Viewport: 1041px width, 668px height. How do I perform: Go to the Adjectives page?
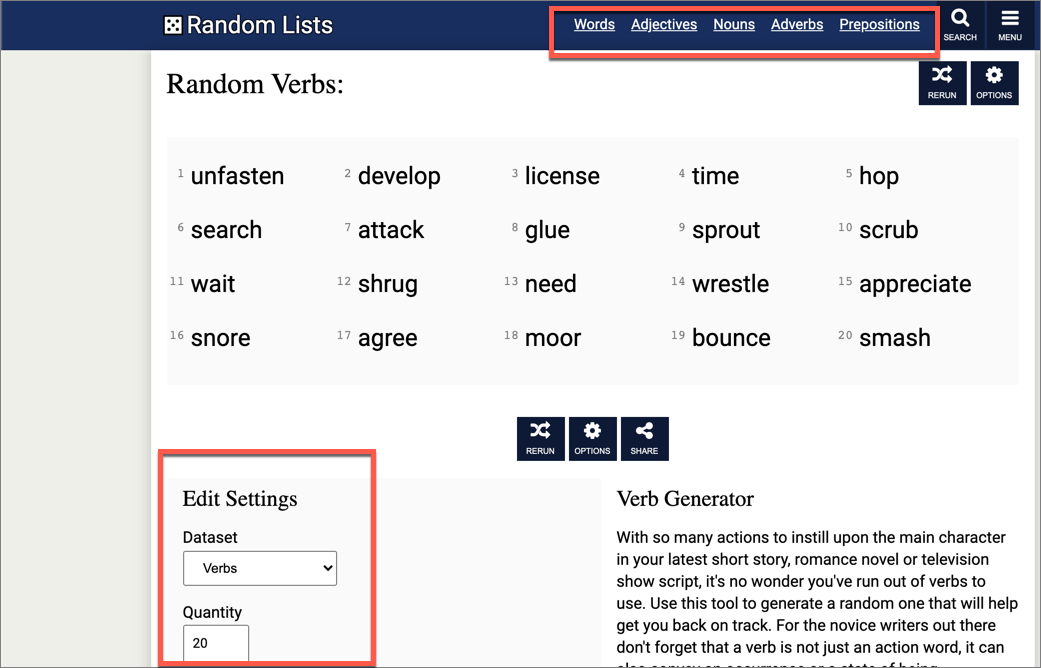pyautogui.click(x=664, y=25)
